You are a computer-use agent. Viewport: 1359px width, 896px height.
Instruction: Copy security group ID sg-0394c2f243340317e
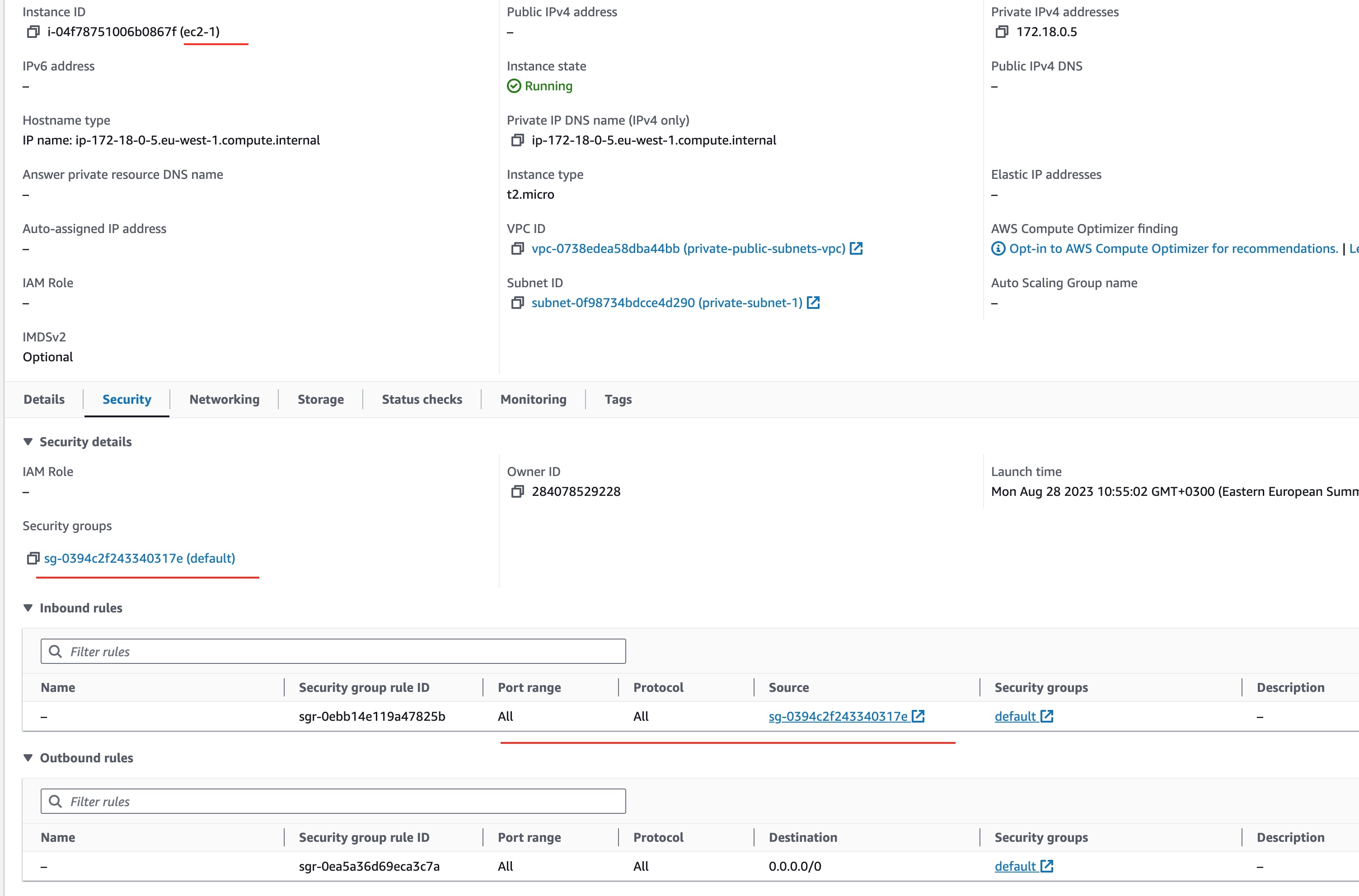pos(33,558)
